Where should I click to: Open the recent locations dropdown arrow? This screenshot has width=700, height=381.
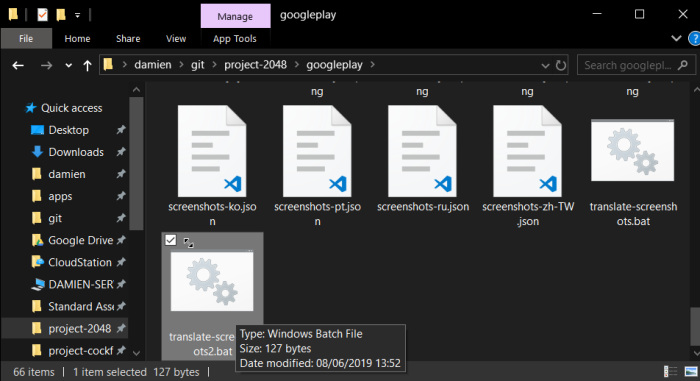tap(68, 66)
